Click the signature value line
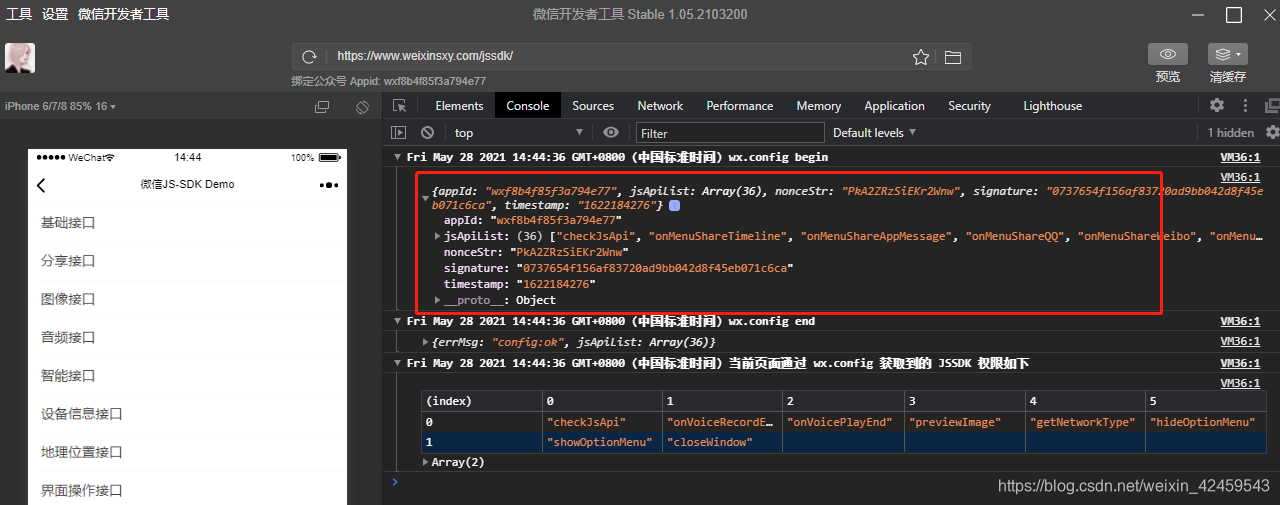Screen dimensions: 1280x505 619,268
